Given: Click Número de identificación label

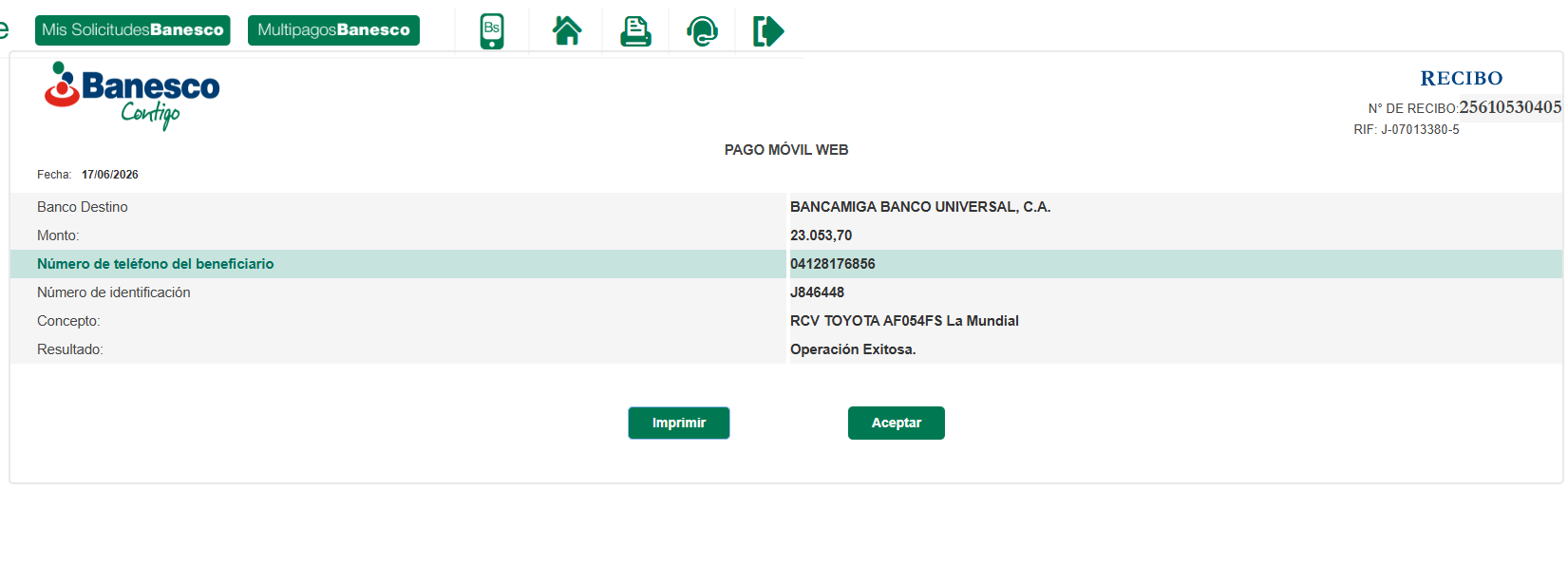Looking at the screenshot, I should pos(114,292).
